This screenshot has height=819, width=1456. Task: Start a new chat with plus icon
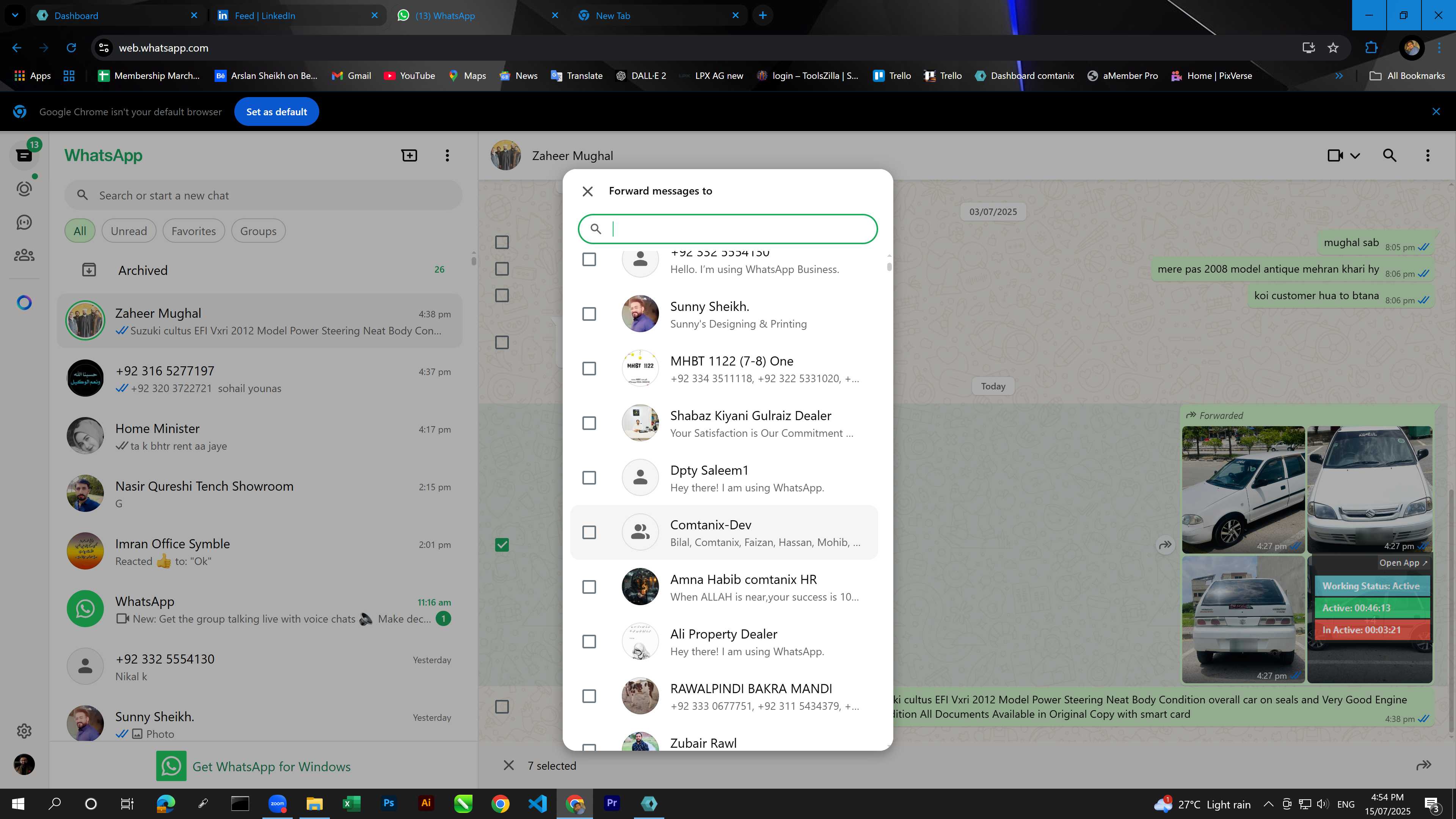click(409, 155)
